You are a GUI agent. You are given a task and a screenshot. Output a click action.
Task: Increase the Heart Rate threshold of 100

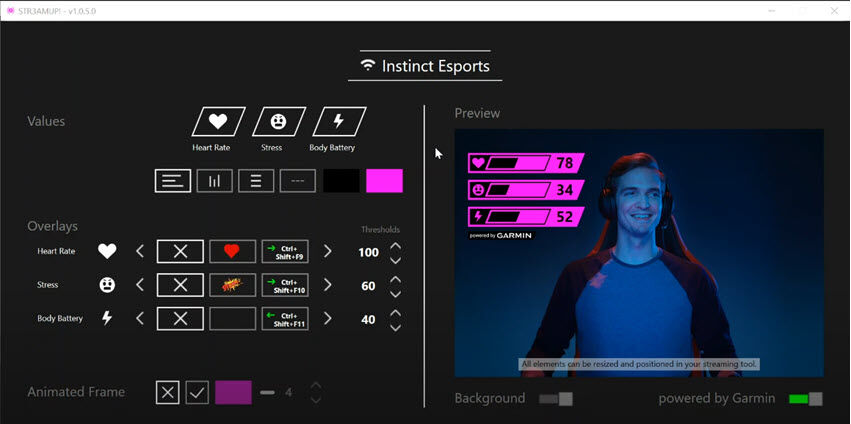coord(396,245)
